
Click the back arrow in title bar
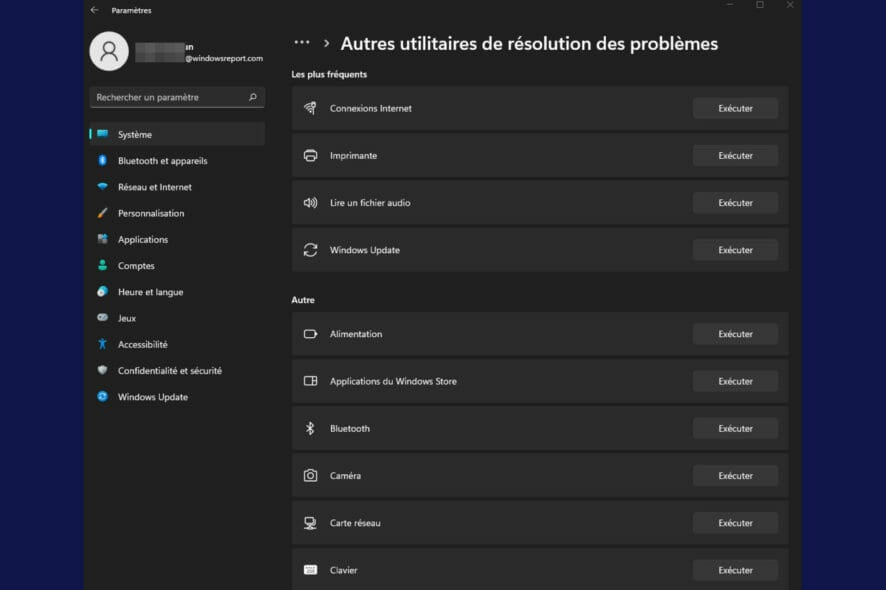[94, 10]
